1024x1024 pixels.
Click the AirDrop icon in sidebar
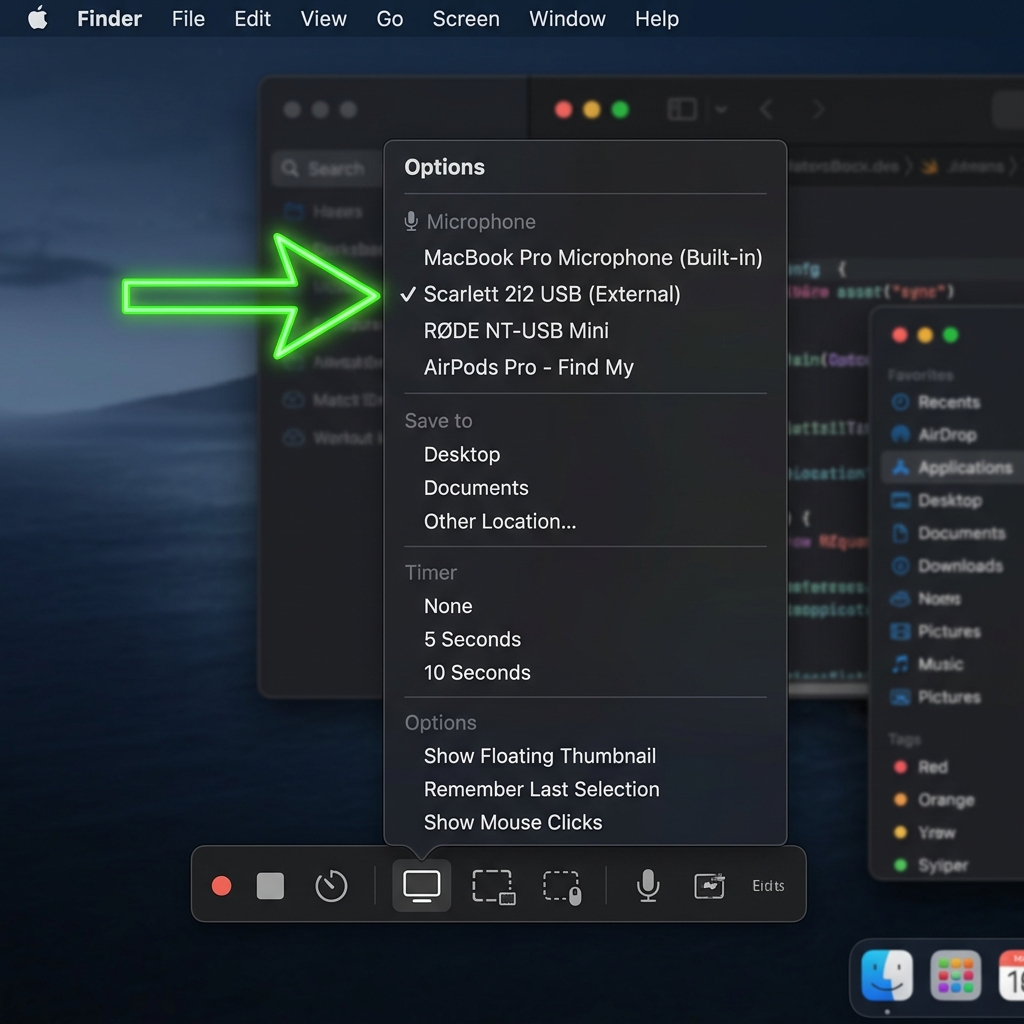[x=901, y=434]
